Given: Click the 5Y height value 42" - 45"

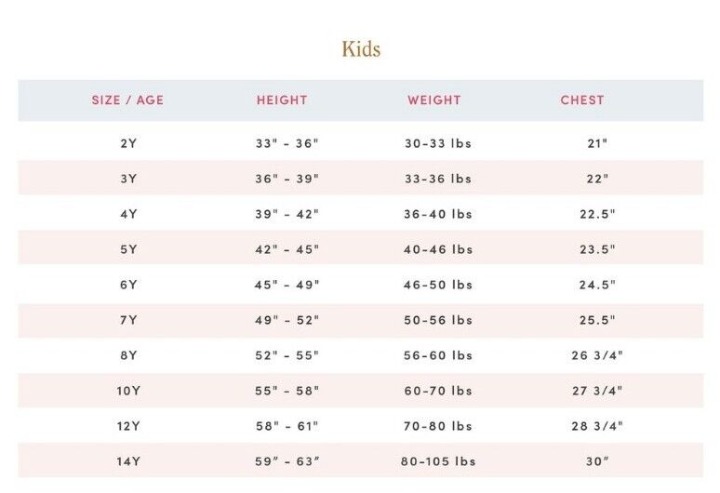Looking at the screenshot, I should click(x=287, y=249).
